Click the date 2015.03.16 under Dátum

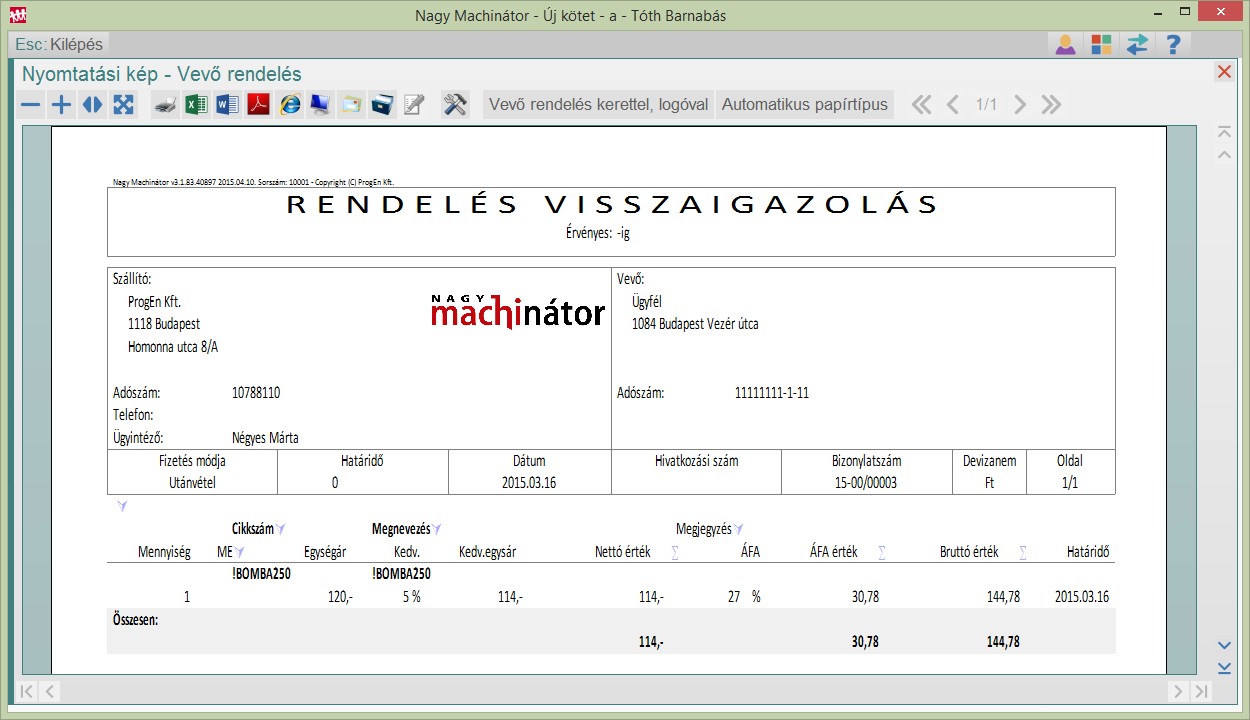(x=529, y=483)
